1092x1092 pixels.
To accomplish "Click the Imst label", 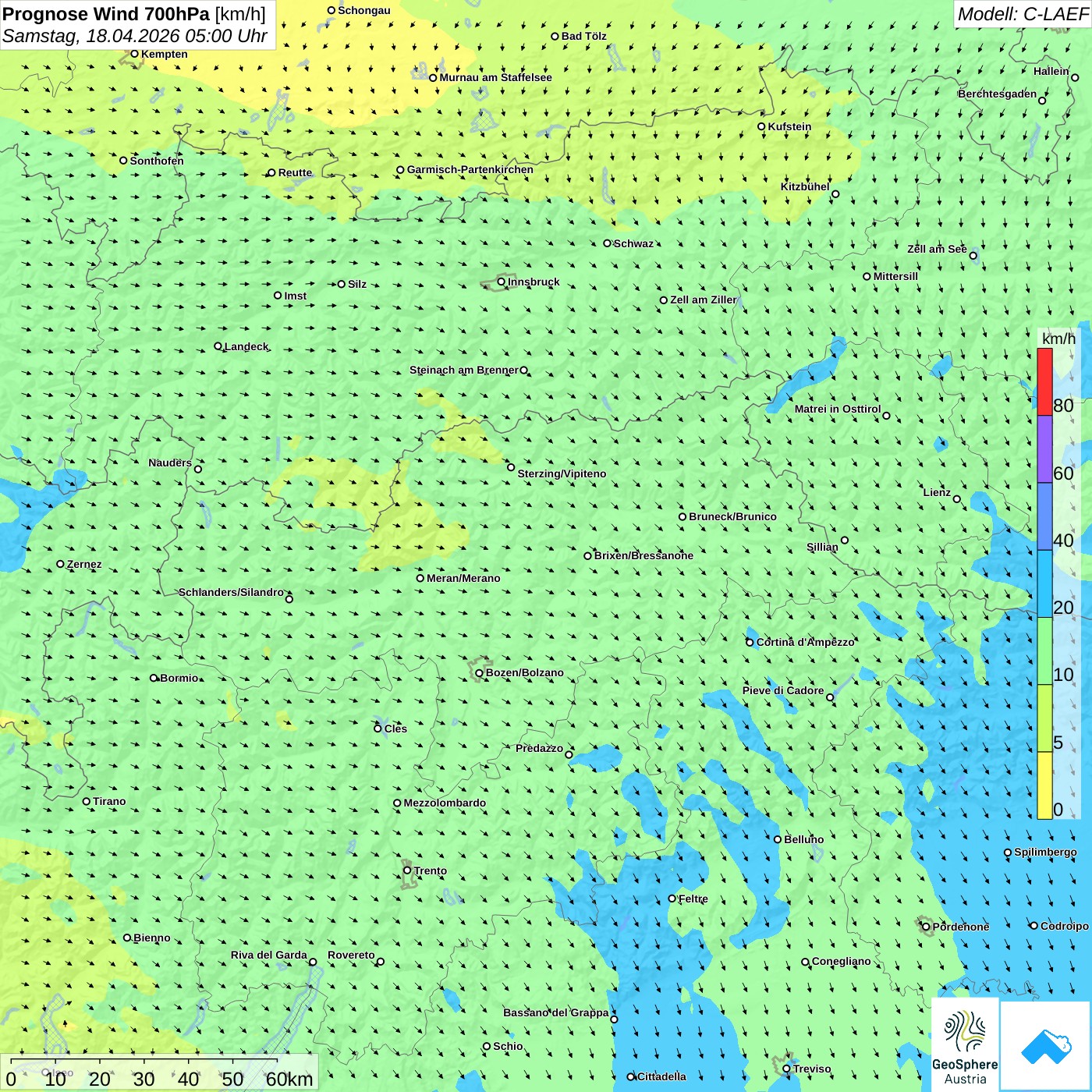I will (x=296, y=296).
